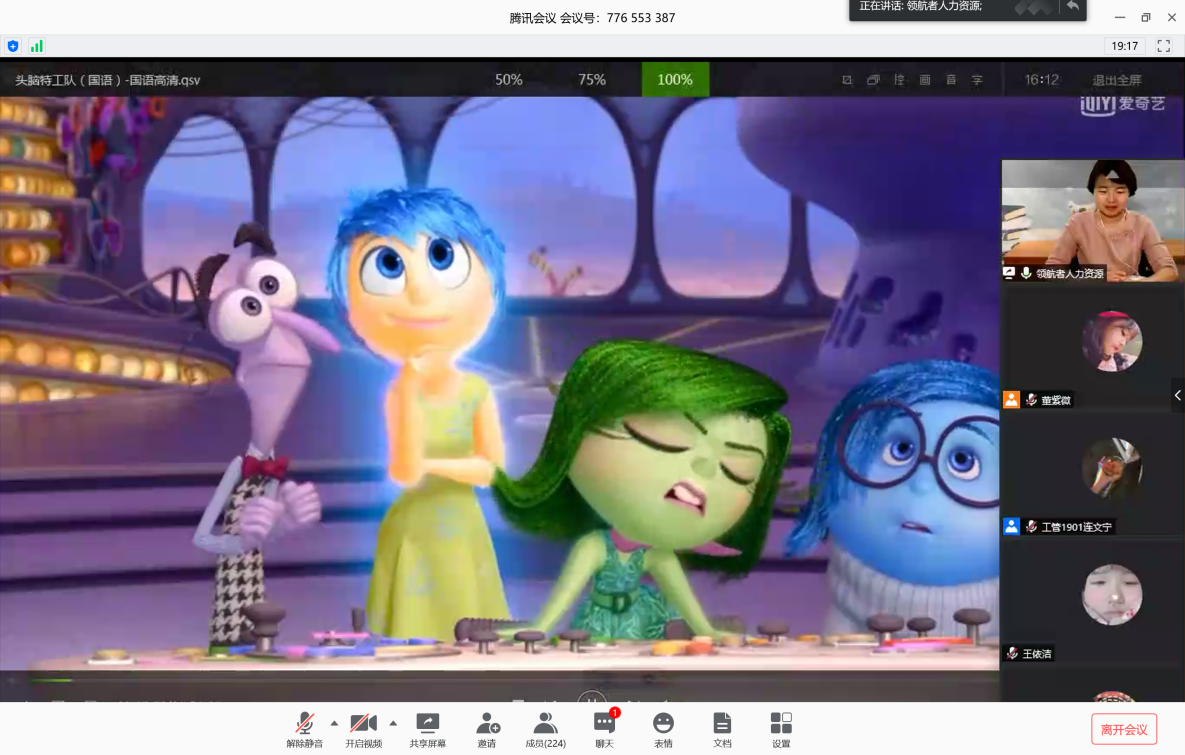Click the 正在讲话 speaking indicator banner
Viewport: 1185px width, 755px height.
coord(967,9)
